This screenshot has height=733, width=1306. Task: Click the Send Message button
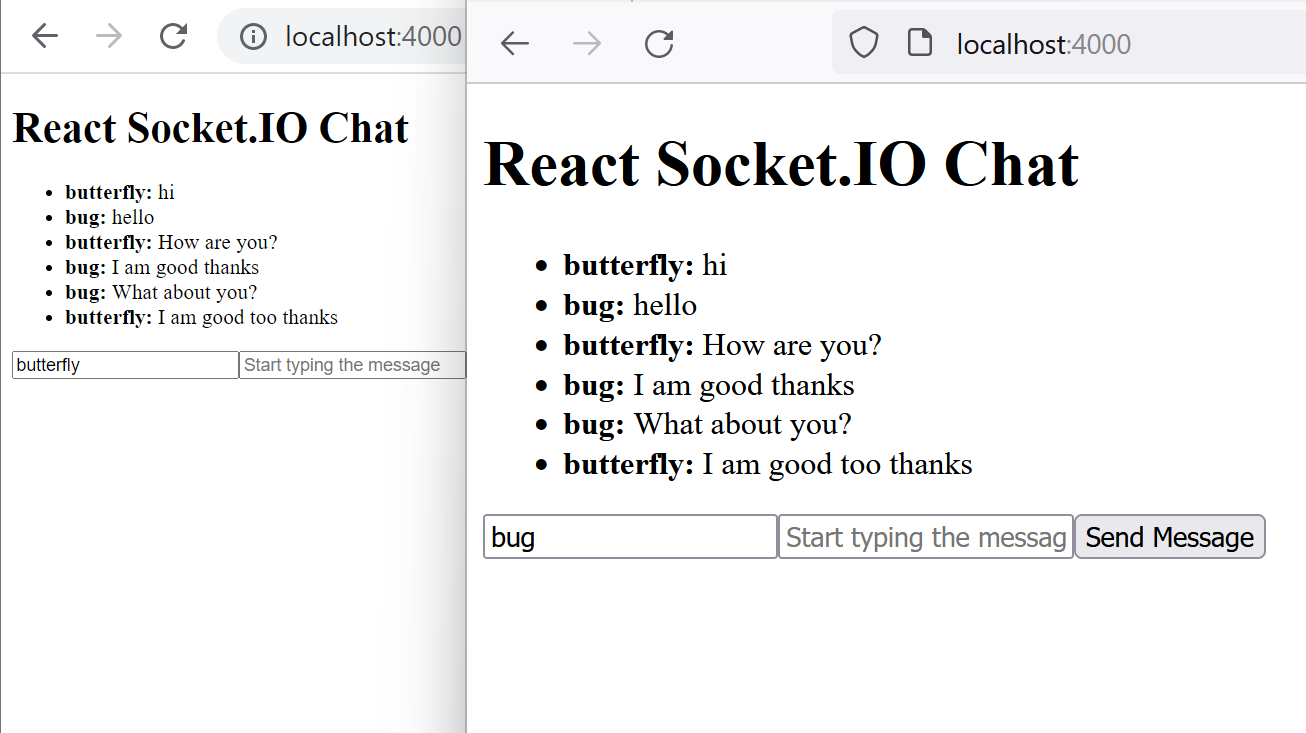[1169, 537]
